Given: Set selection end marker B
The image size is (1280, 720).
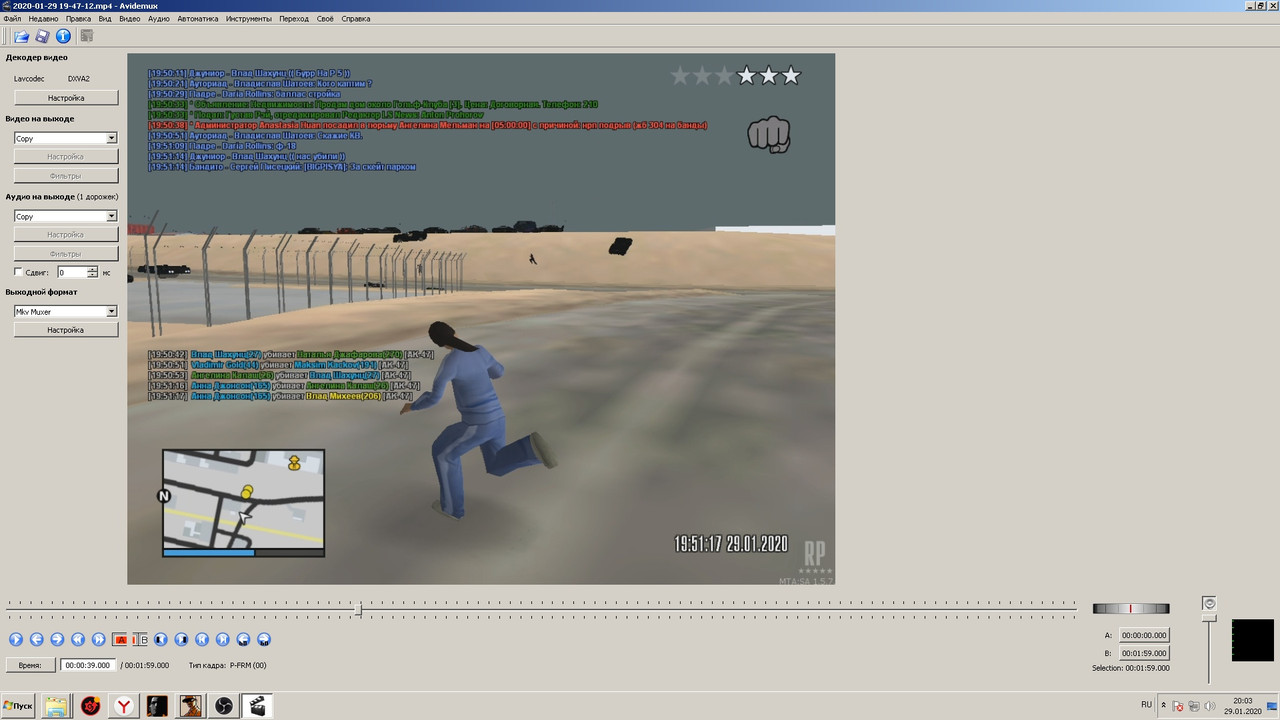Looking at the screenshot, I should click(x=141, y=639).
